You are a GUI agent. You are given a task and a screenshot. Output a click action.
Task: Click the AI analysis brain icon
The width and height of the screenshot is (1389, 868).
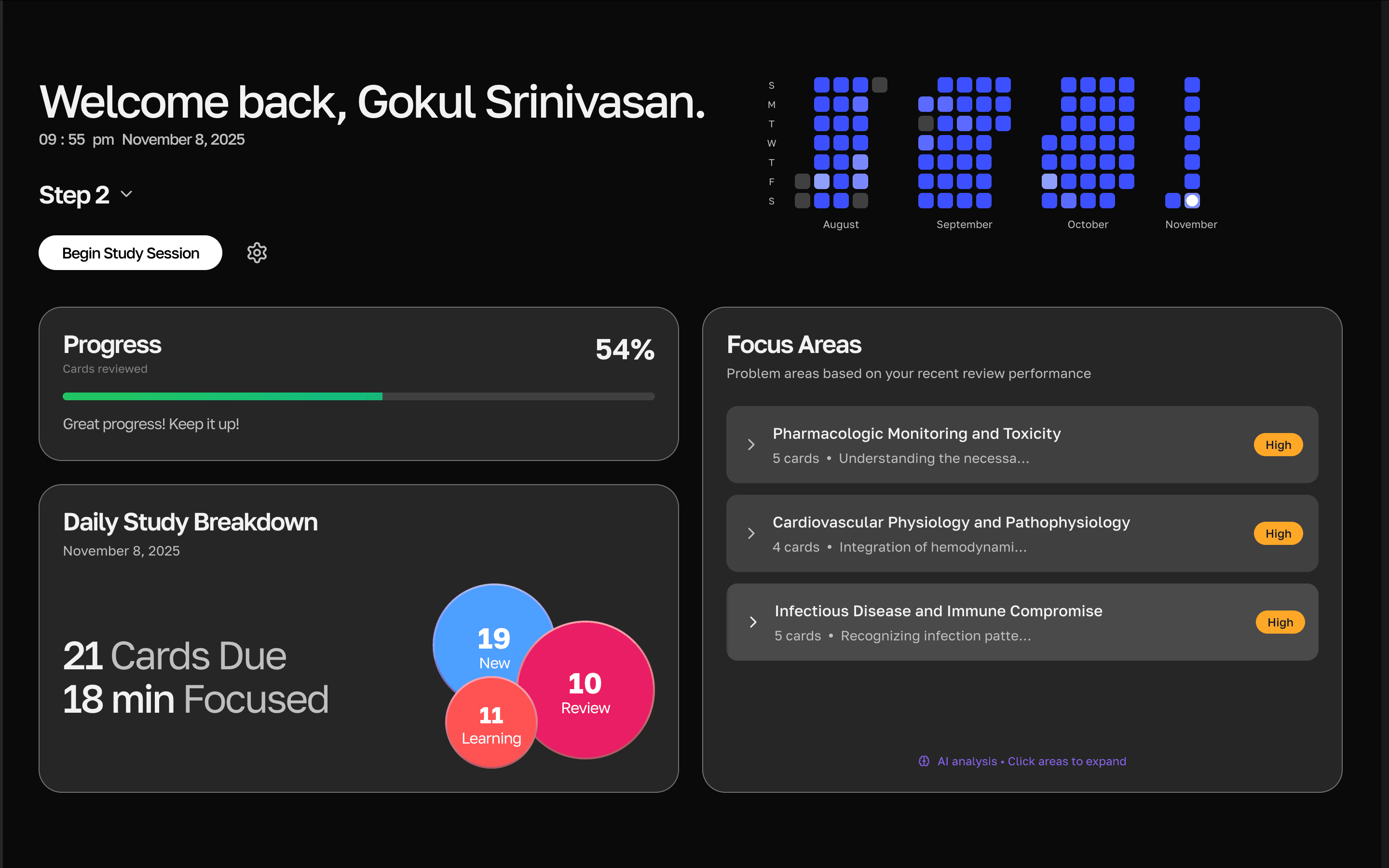coord(924,760)
